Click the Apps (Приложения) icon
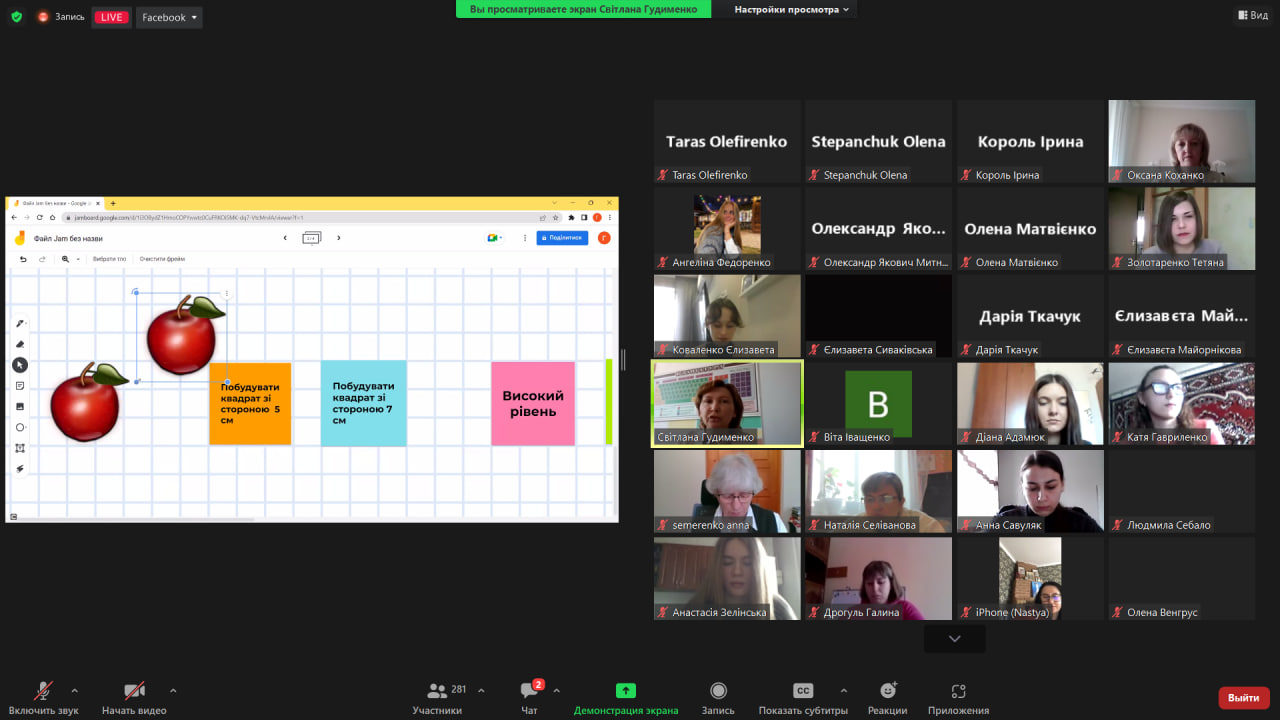 pyautogui.click(x=958, y=691)
